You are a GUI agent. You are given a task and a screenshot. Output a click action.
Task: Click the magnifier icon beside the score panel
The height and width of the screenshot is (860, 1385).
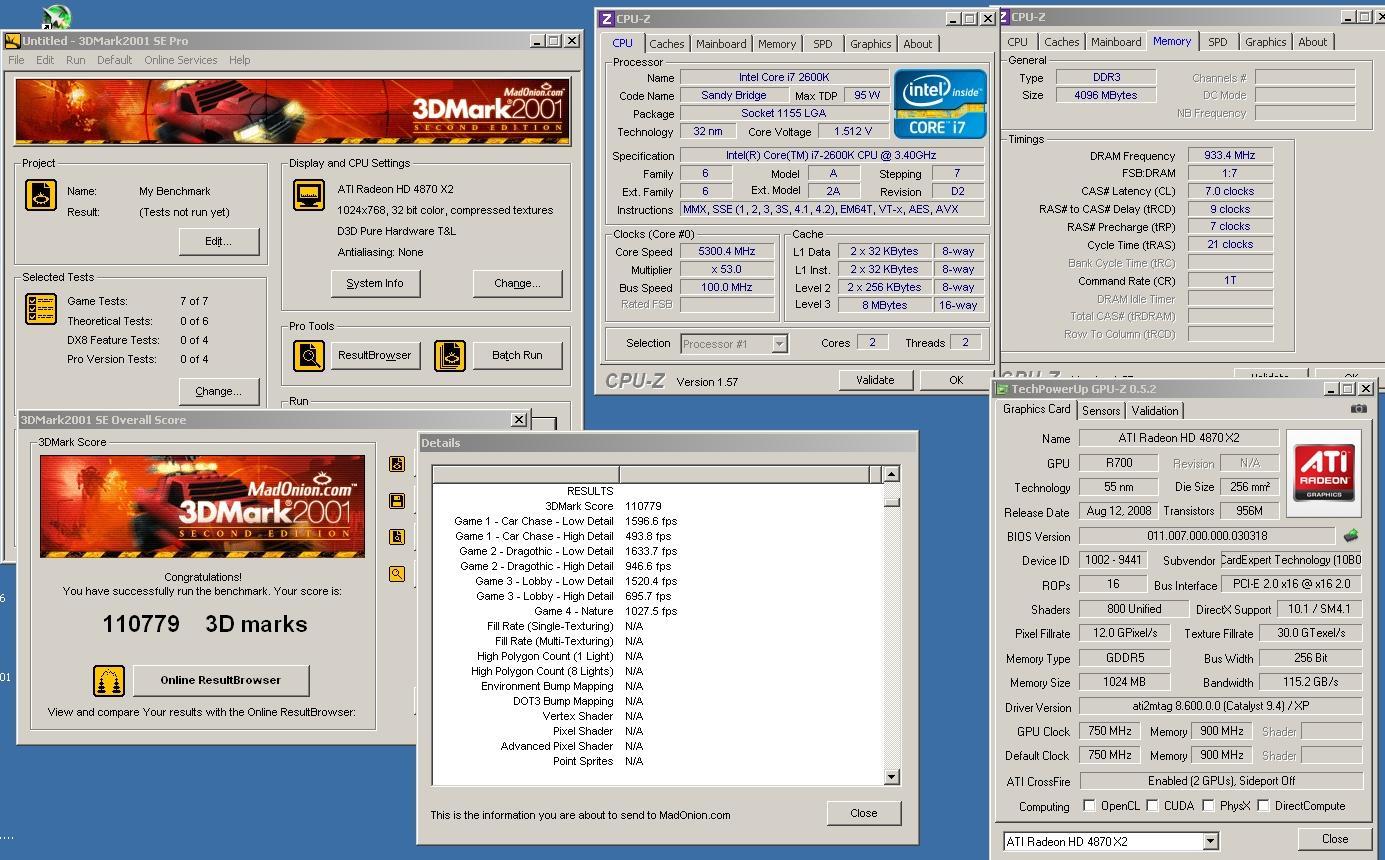(x=397, y=574)
